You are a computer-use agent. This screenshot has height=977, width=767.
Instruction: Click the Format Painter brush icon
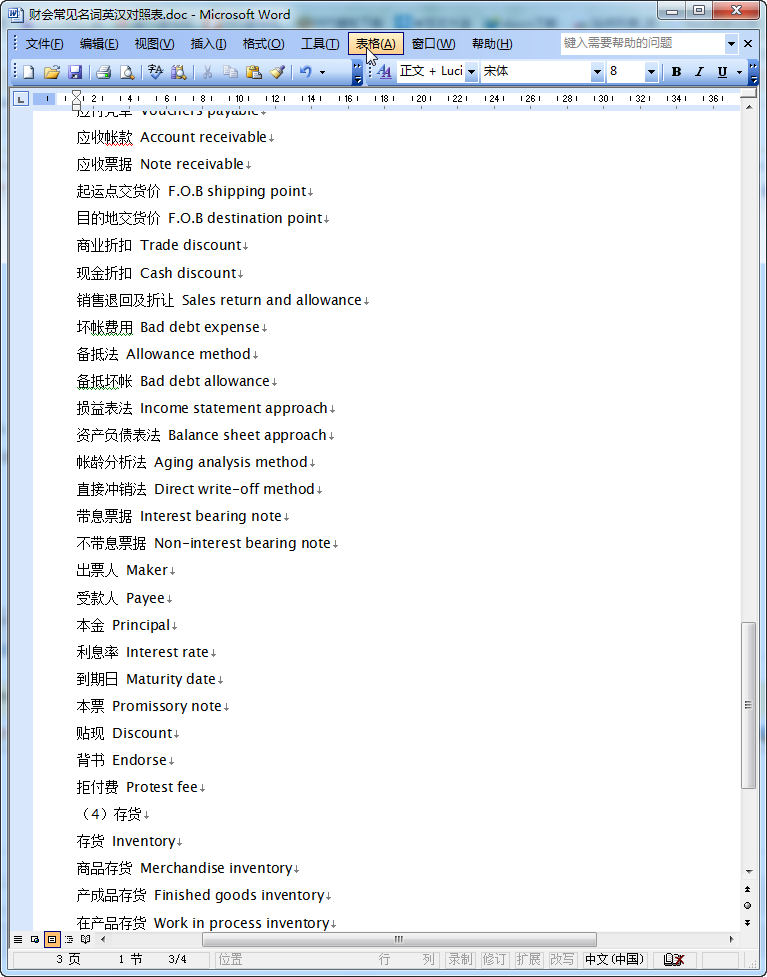277,72
